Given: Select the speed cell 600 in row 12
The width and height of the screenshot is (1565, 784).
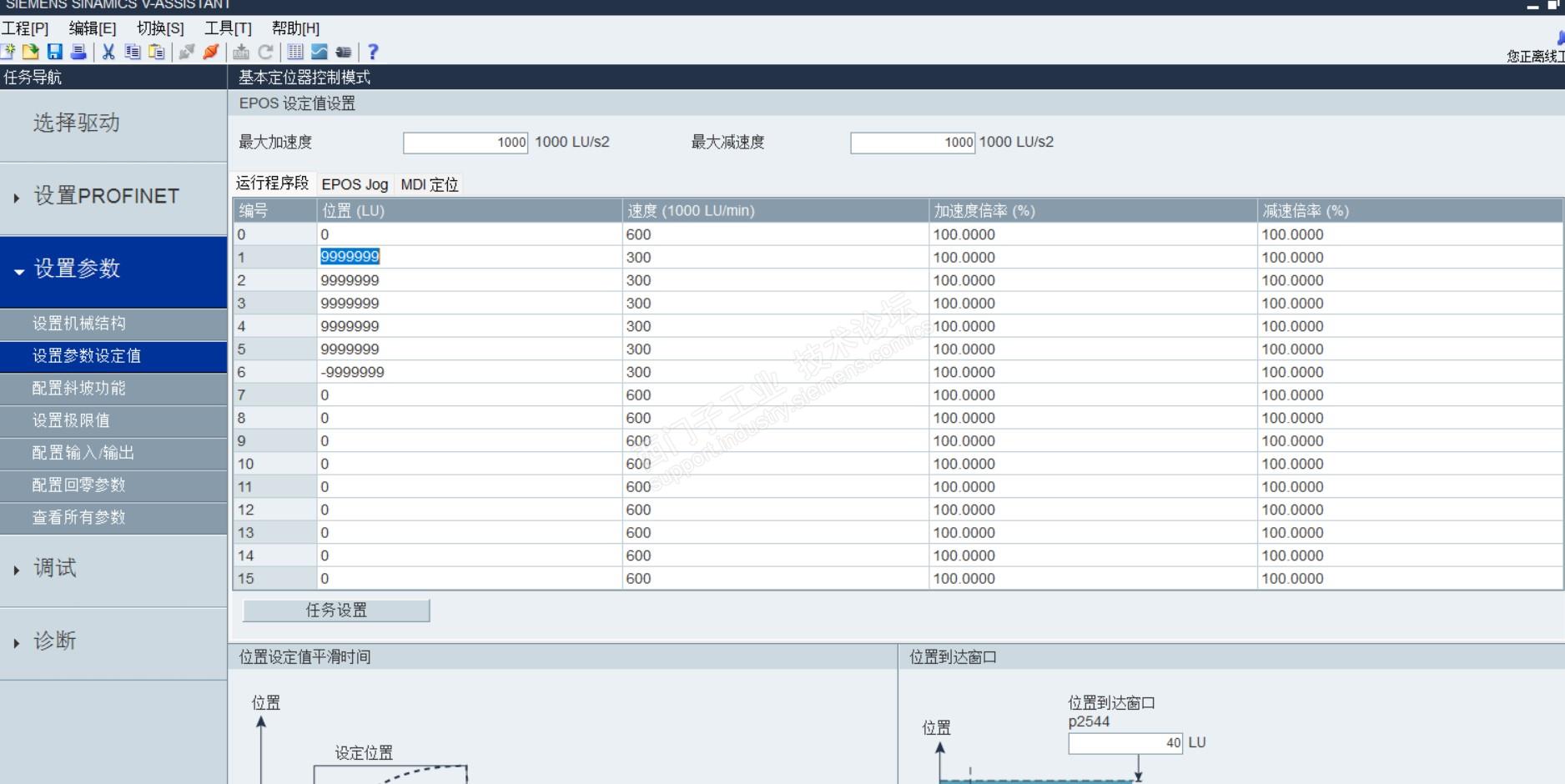Looking at the screenshot, I should pyautogui.click(x=776, y=510).
